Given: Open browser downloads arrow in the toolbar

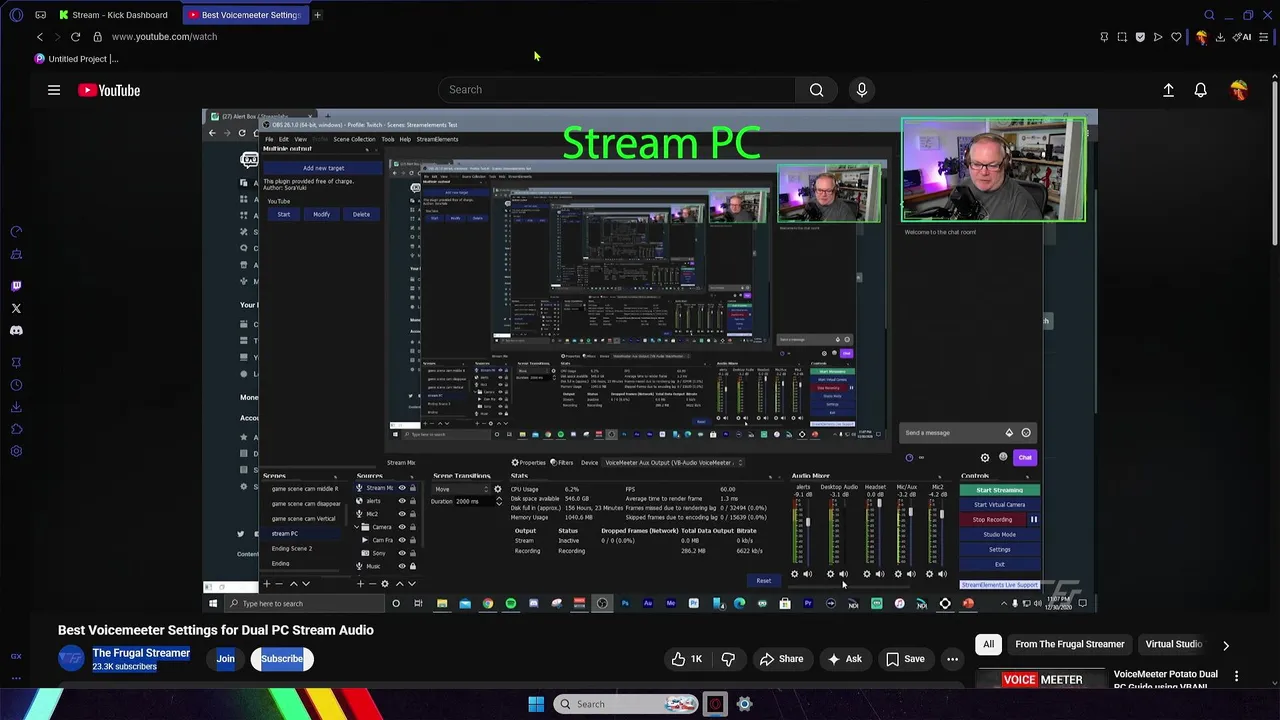Looking at the screenshot, I should click(1220, 37).
